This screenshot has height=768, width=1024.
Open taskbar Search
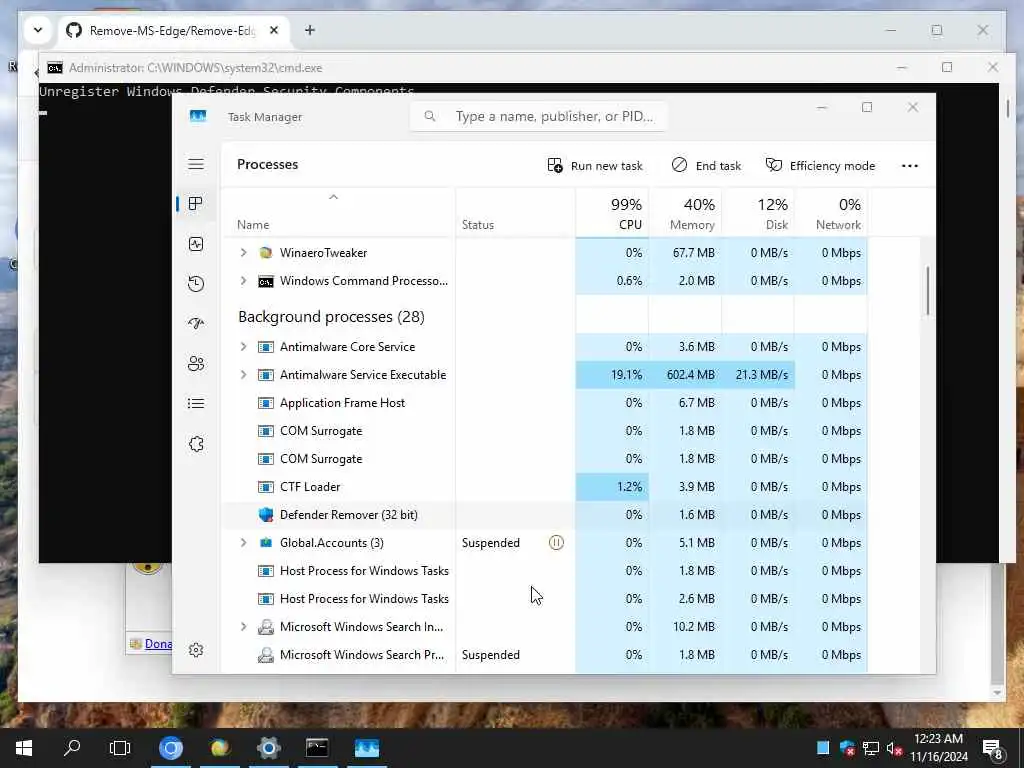point(72,748)
